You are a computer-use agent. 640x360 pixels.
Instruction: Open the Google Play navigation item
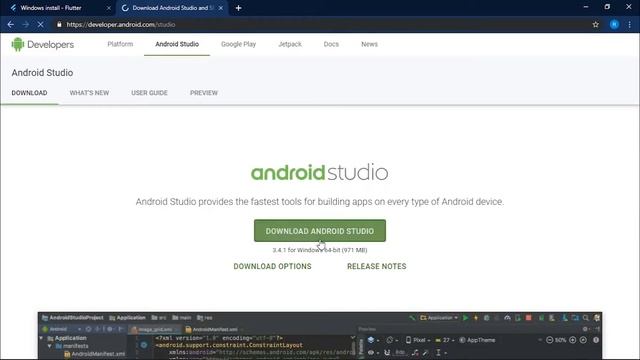pyautogui.click(x=238, y=44)
